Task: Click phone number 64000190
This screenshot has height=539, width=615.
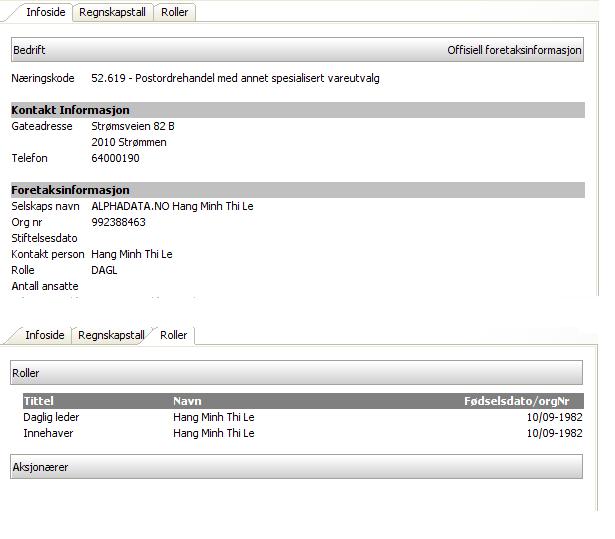Action: pos(115,158)
